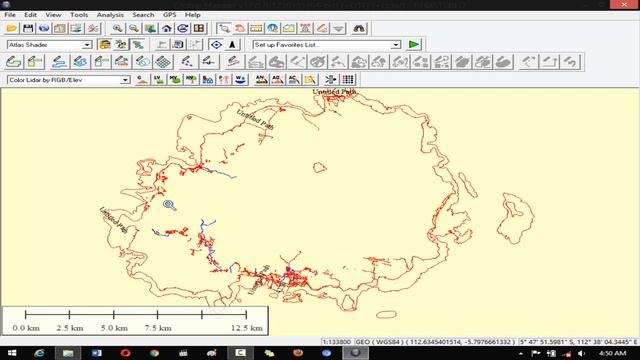This screenshot has width=640, height=360.
Task: Click the Lidar water classification W icon
Action: (240, 80)
